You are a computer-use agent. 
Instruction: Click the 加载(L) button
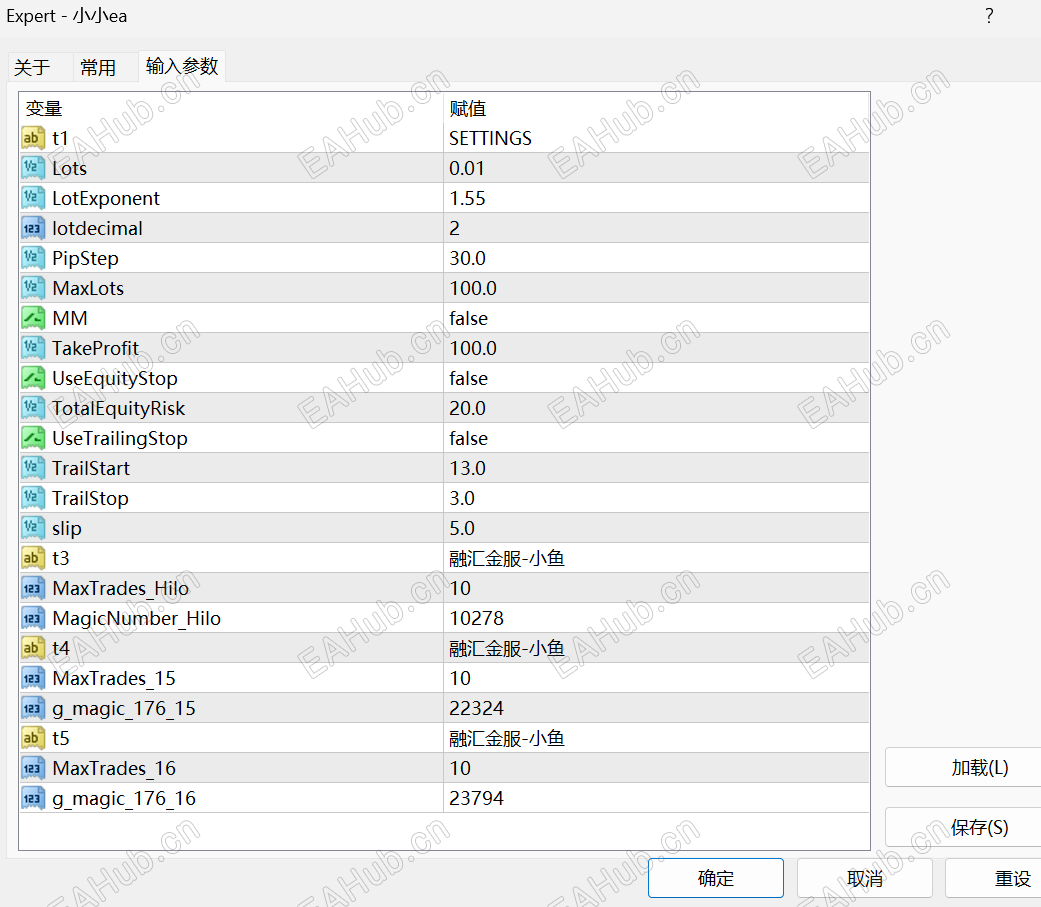click(964, 768)
